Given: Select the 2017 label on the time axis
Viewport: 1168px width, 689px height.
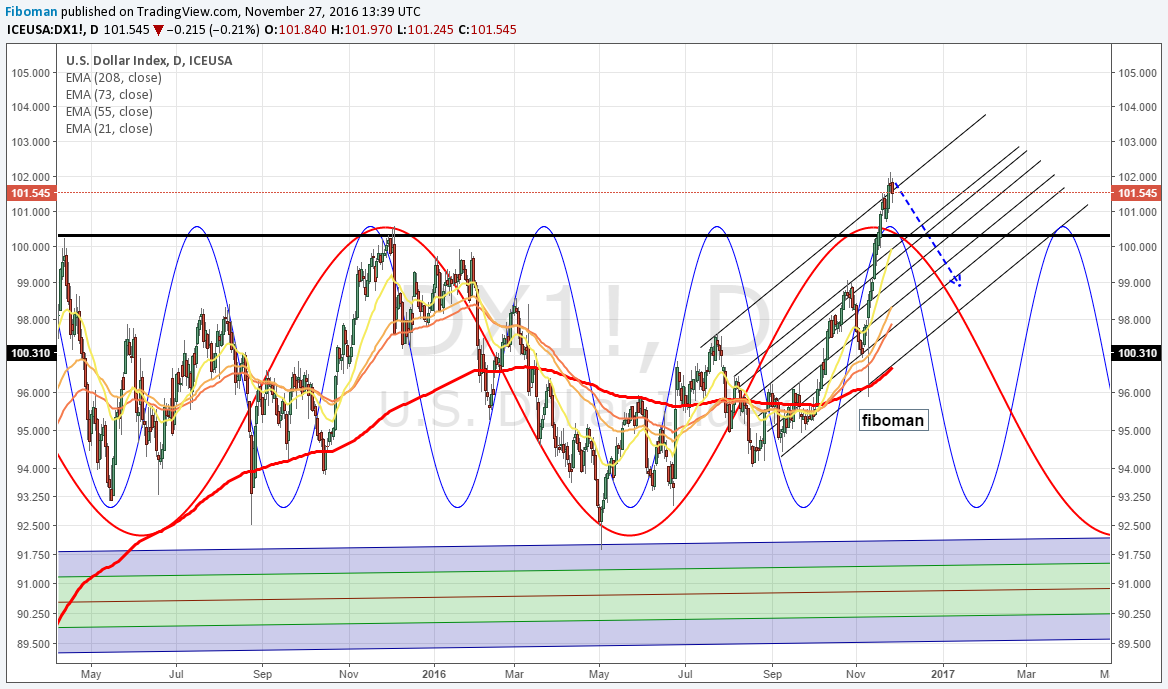Looking at the screenshot, I should [x=942, y=675].
